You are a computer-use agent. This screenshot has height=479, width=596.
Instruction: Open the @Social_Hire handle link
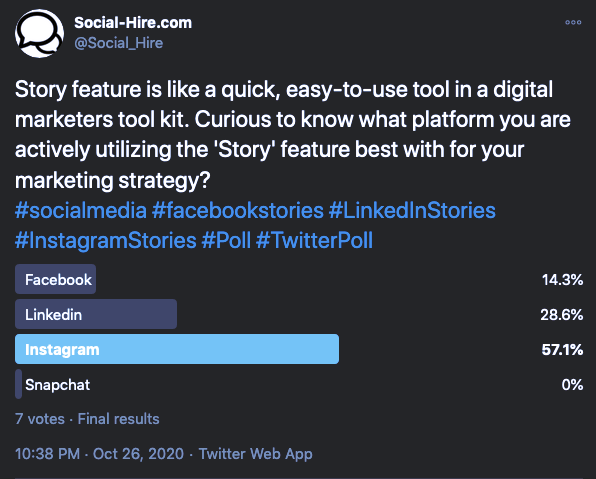pyautogui.click(x=119, y=43)
